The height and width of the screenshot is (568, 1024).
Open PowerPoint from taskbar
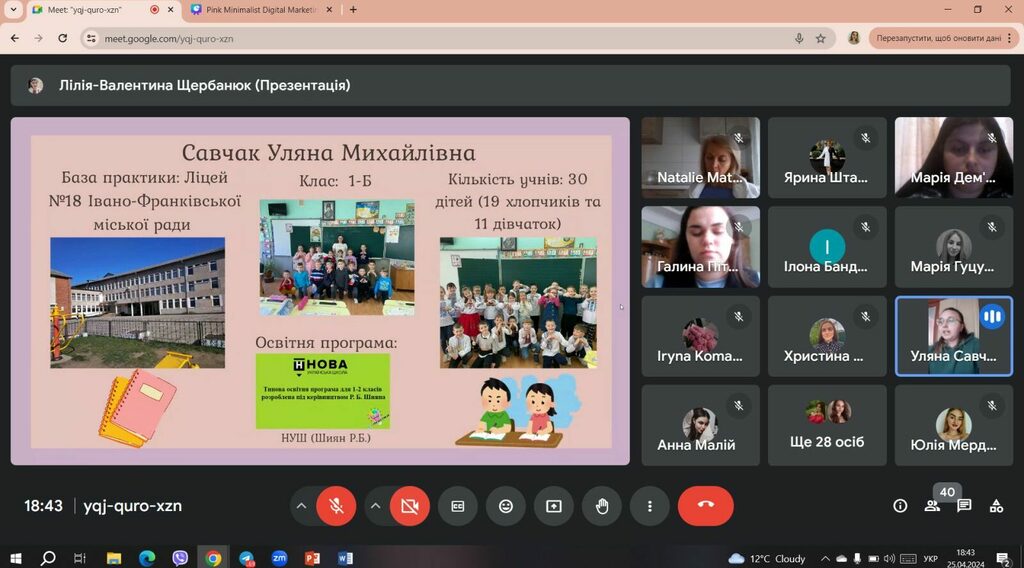click(312, 558)
